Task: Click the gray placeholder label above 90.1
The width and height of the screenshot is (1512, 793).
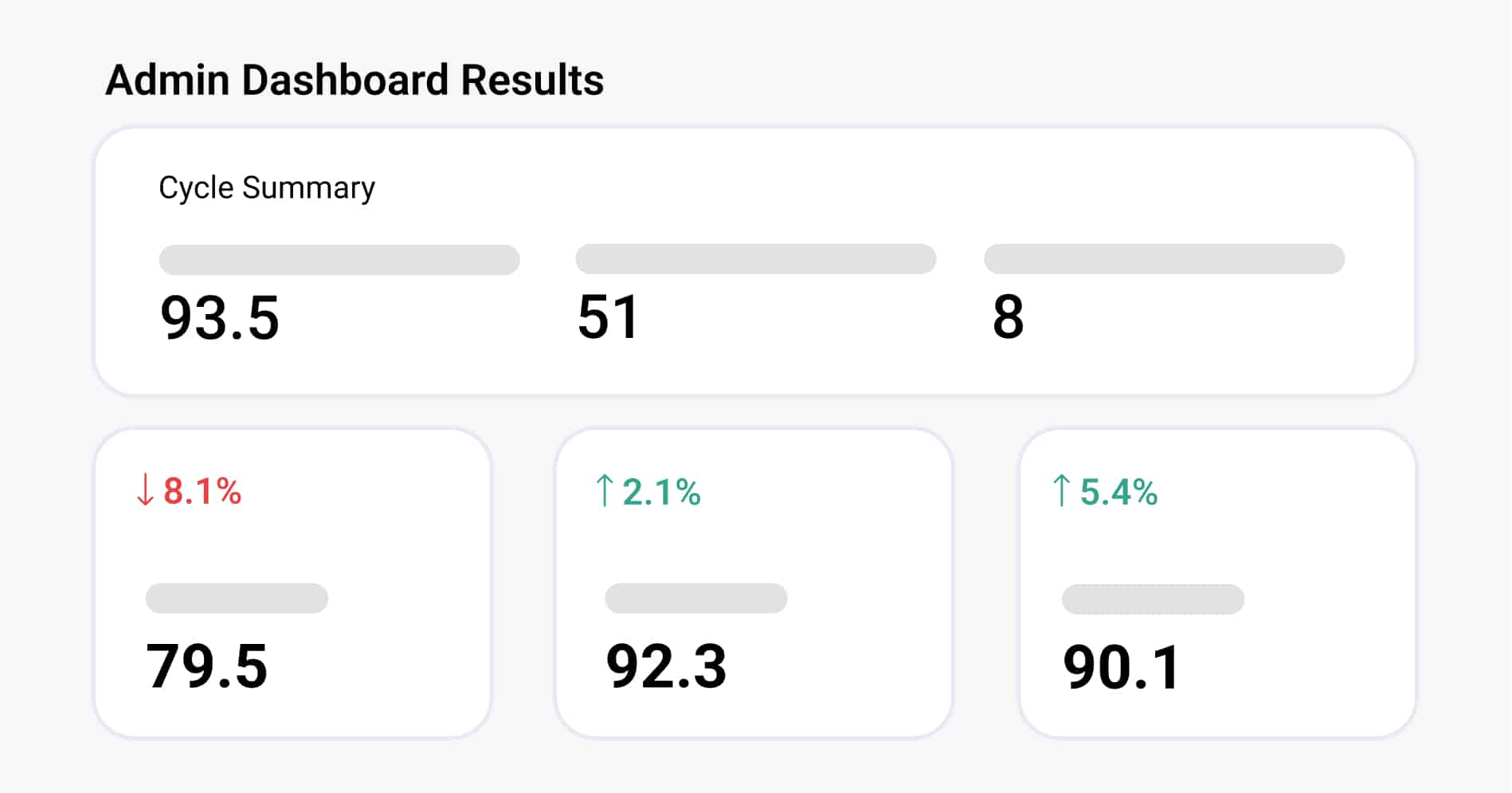Action: pos(1153,599)
